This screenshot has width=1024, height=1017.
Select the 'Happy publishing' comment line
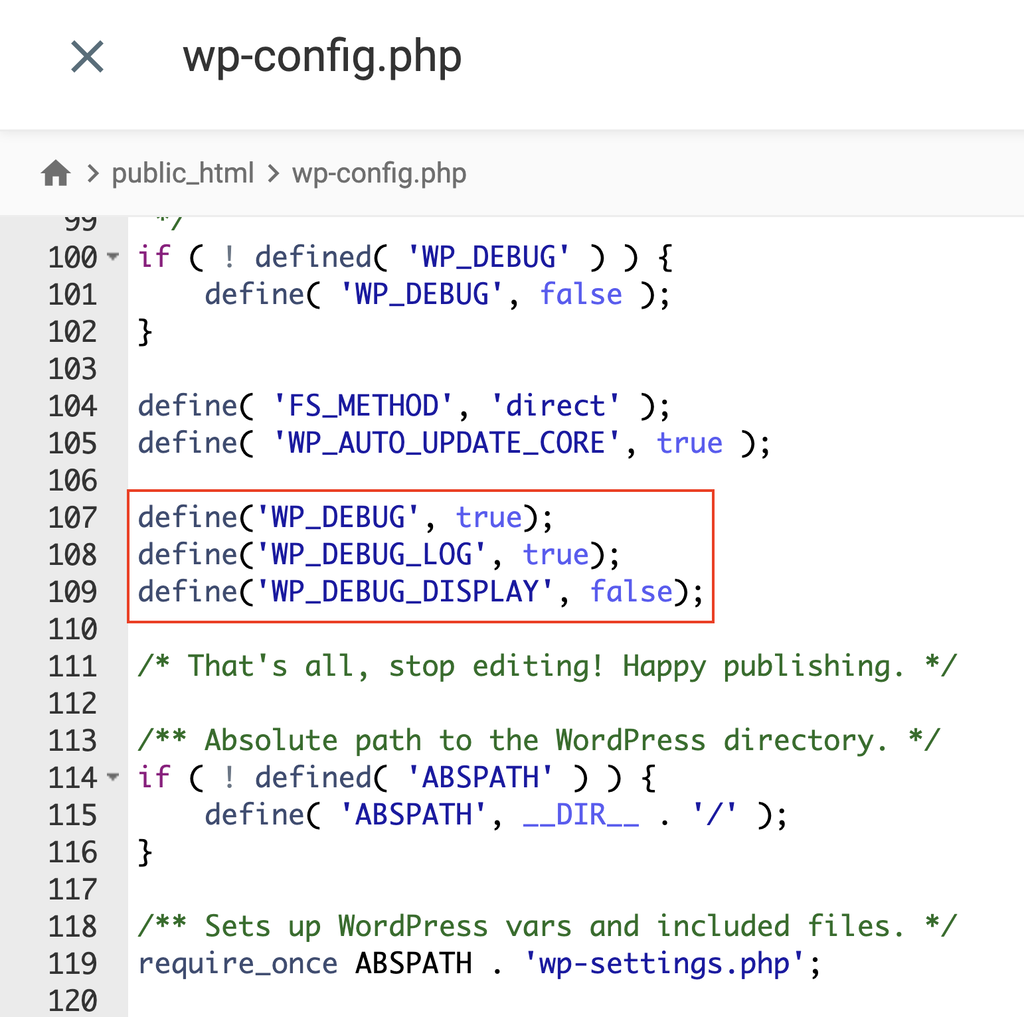(x=548, y=665)
